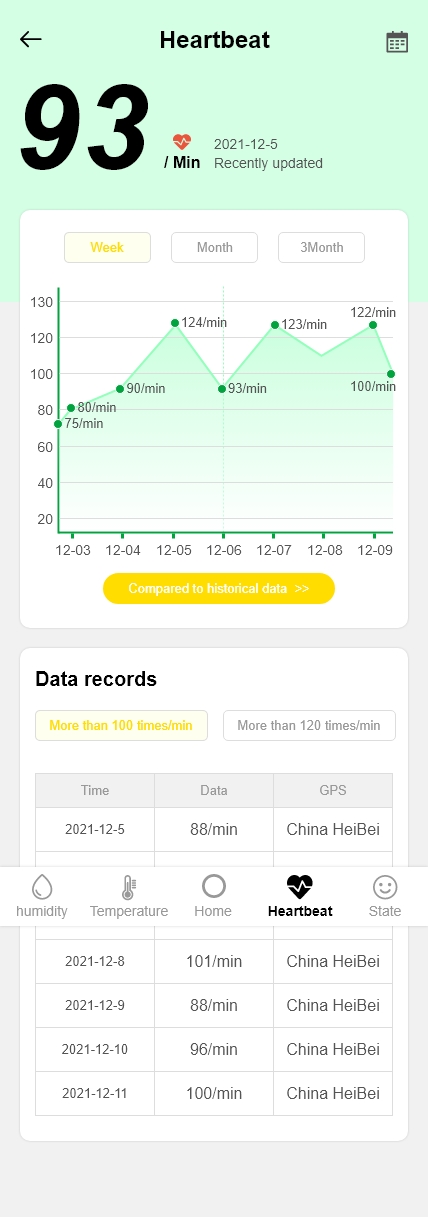Screen dimensions: 428x1217
Task: Open humidity droplet icon in navigation
Action: click(42, 886)
